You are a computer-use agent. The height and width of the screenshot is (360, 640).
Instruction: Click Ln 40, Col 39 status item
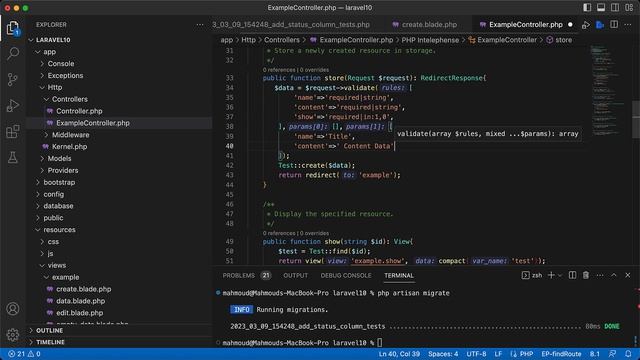tap(399, 354)
